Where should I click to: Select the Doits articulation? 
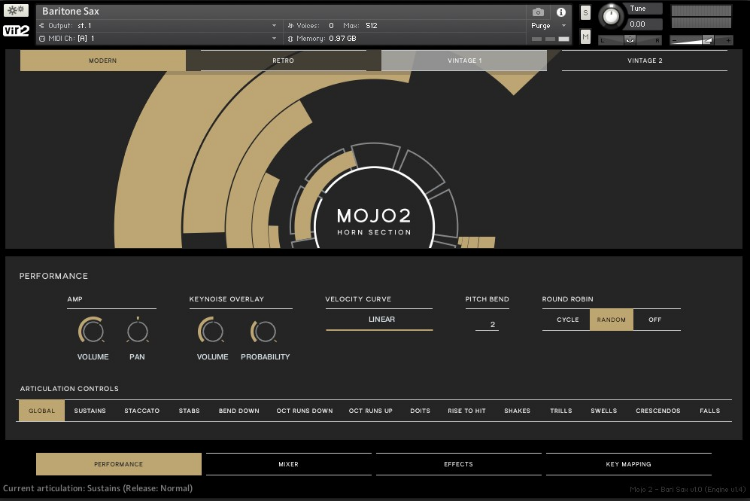(420, 410)
